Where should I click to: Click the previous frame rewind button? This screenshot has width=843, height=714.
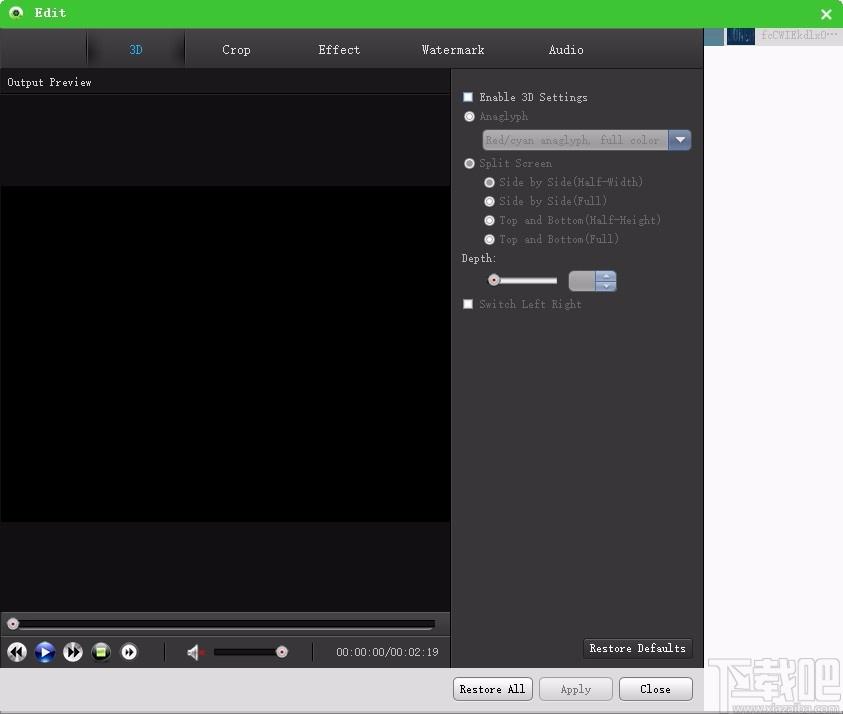17,652
